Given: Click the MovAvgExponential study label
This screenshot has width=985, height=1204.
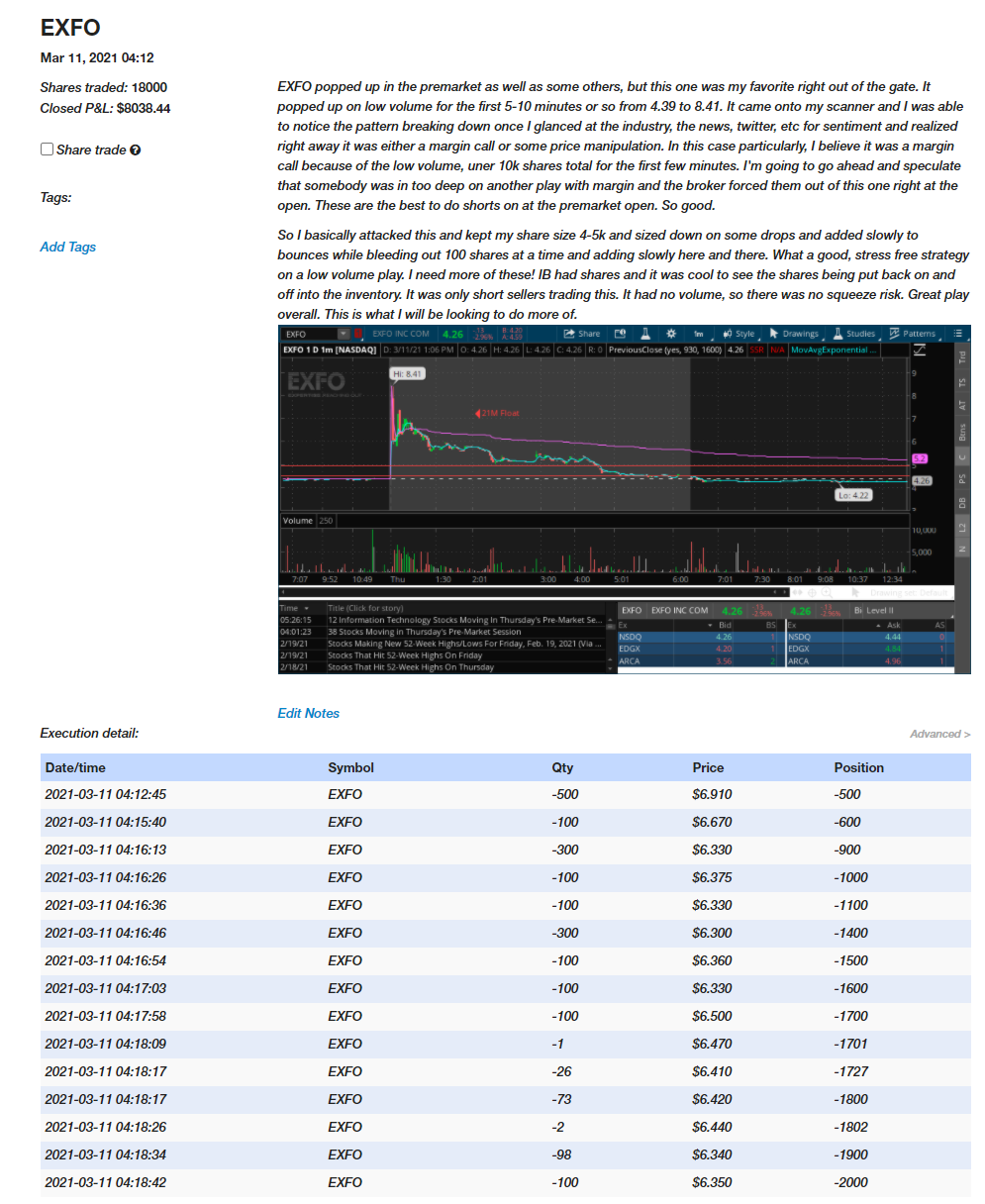Looking at the screenshot, I should coord(833,350).
